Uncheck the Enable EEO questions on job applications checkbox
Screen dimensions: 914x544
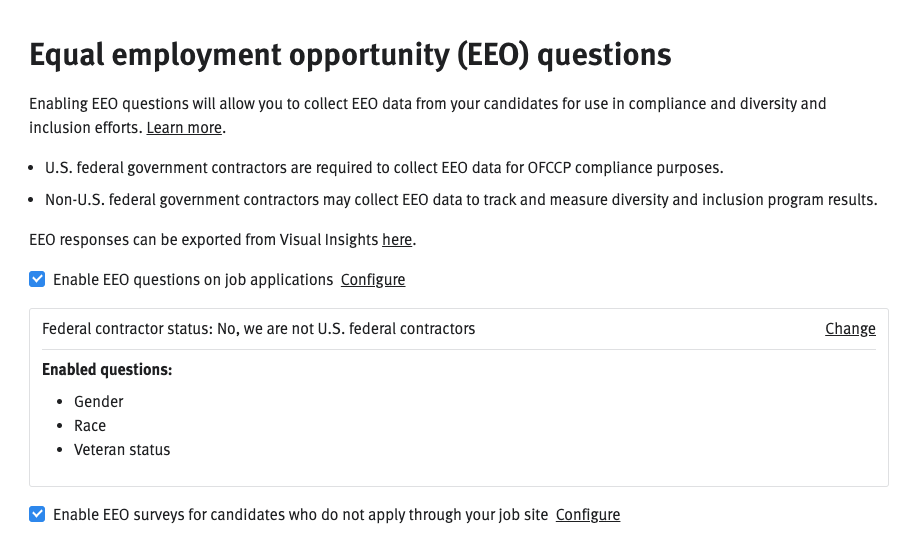(37, 279)
